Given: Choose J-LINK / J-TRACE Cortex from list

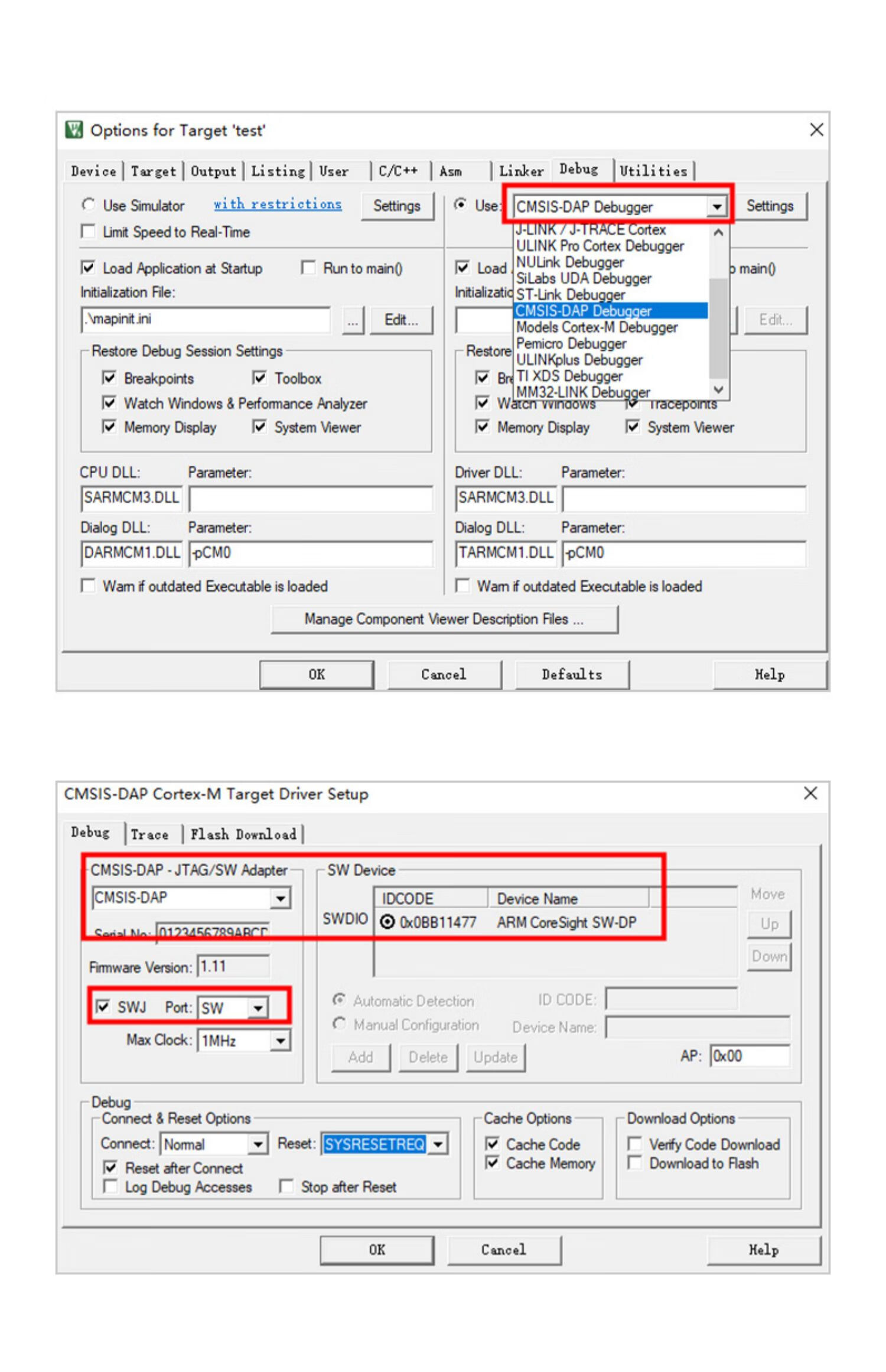Looking at the screenshot, I should click(611, 229).
